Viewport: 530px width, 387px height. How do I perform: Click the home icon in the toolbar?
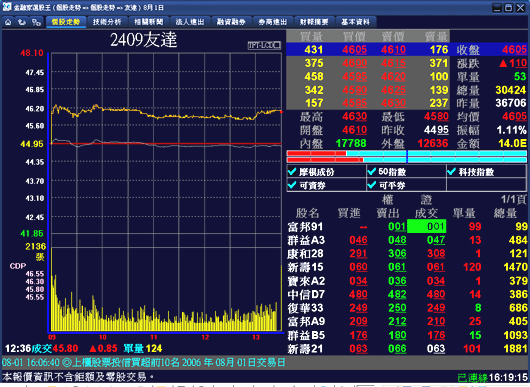pos(8,22)
